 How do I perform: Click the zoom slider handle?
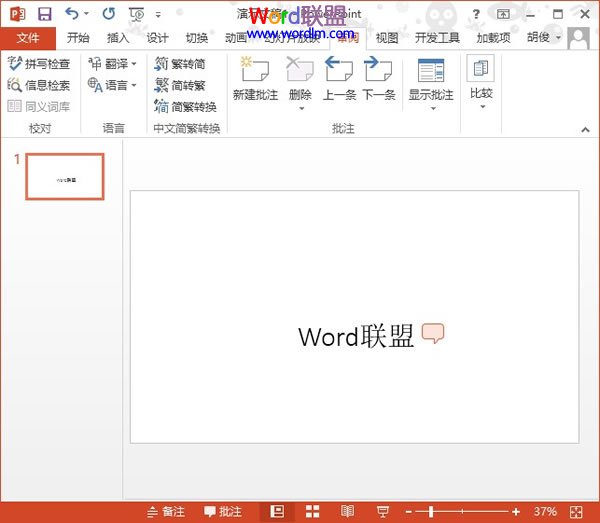(x=431, y=512)
